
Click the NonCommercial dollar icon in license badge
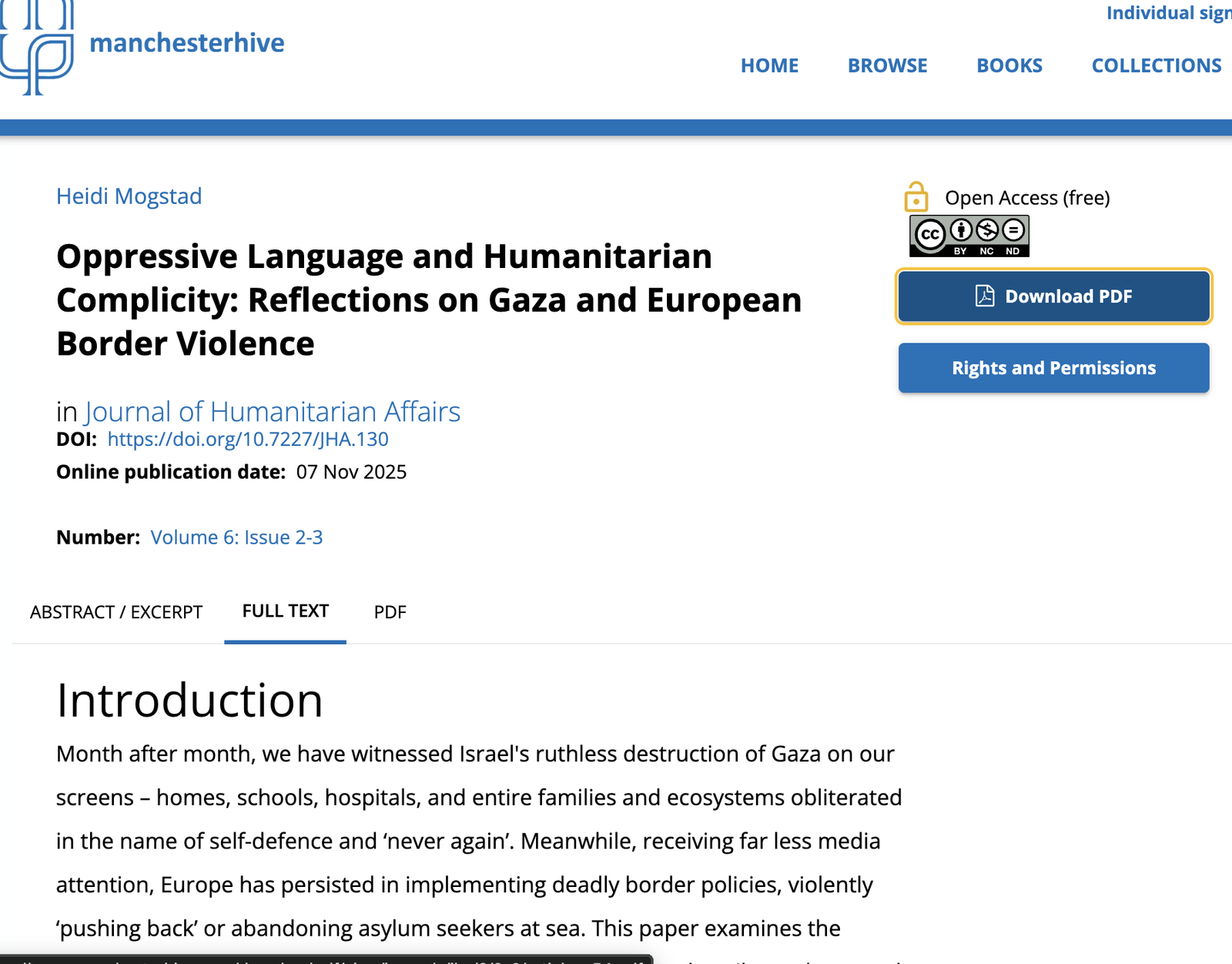click(x=987, y=229)
